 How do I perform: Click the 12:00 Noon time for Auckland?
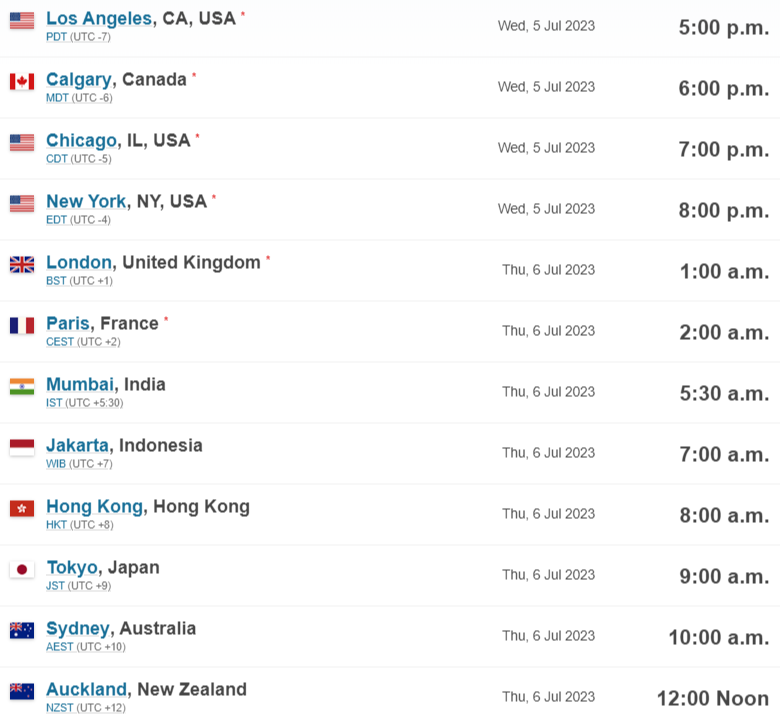coord(712,698)
